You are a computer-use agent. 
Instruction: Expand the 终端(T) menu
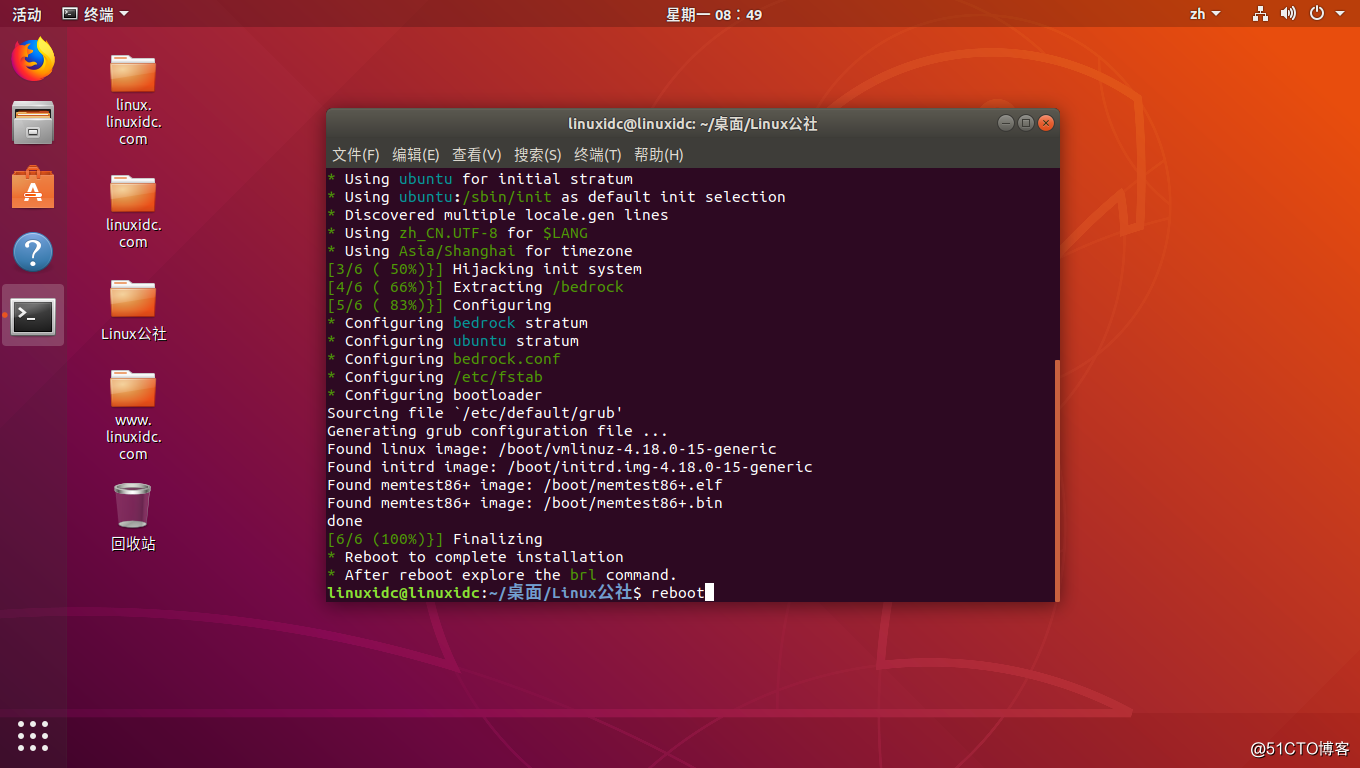click(597, 155)
